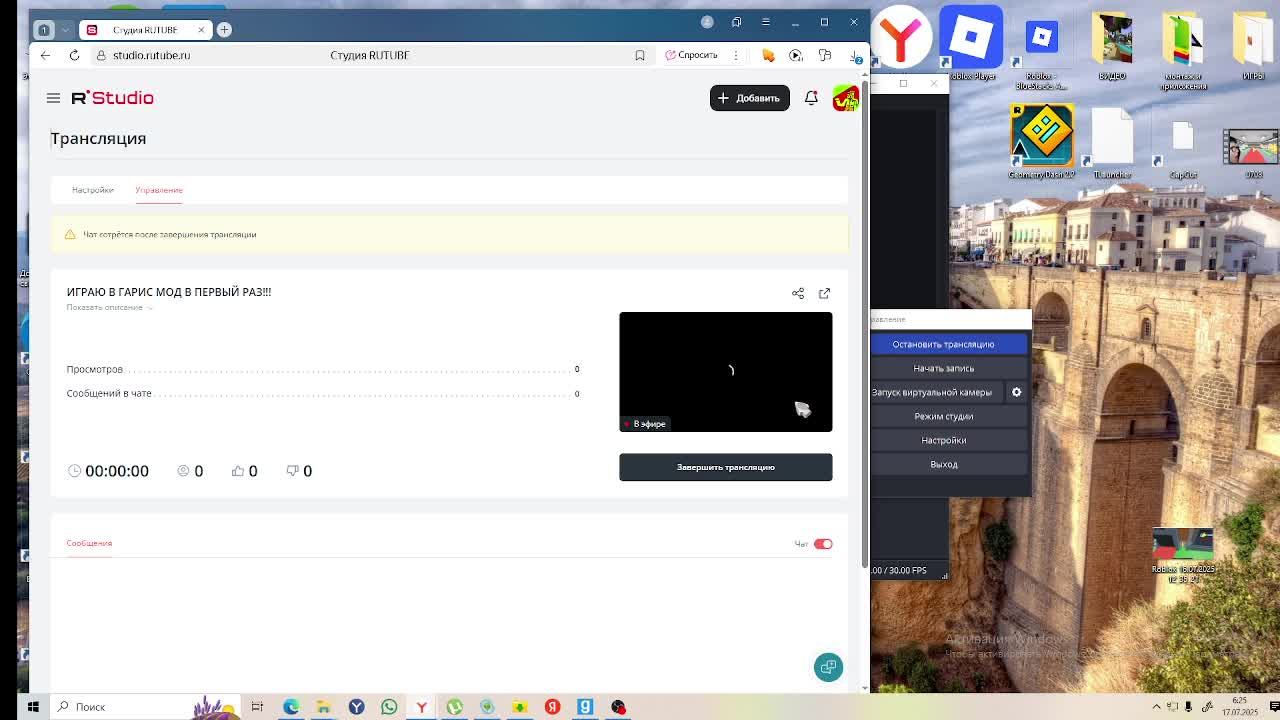The width and height of the screenshot is (1280, 720).
Task: Share the broadcast via share icon
Action: [798, 293]
